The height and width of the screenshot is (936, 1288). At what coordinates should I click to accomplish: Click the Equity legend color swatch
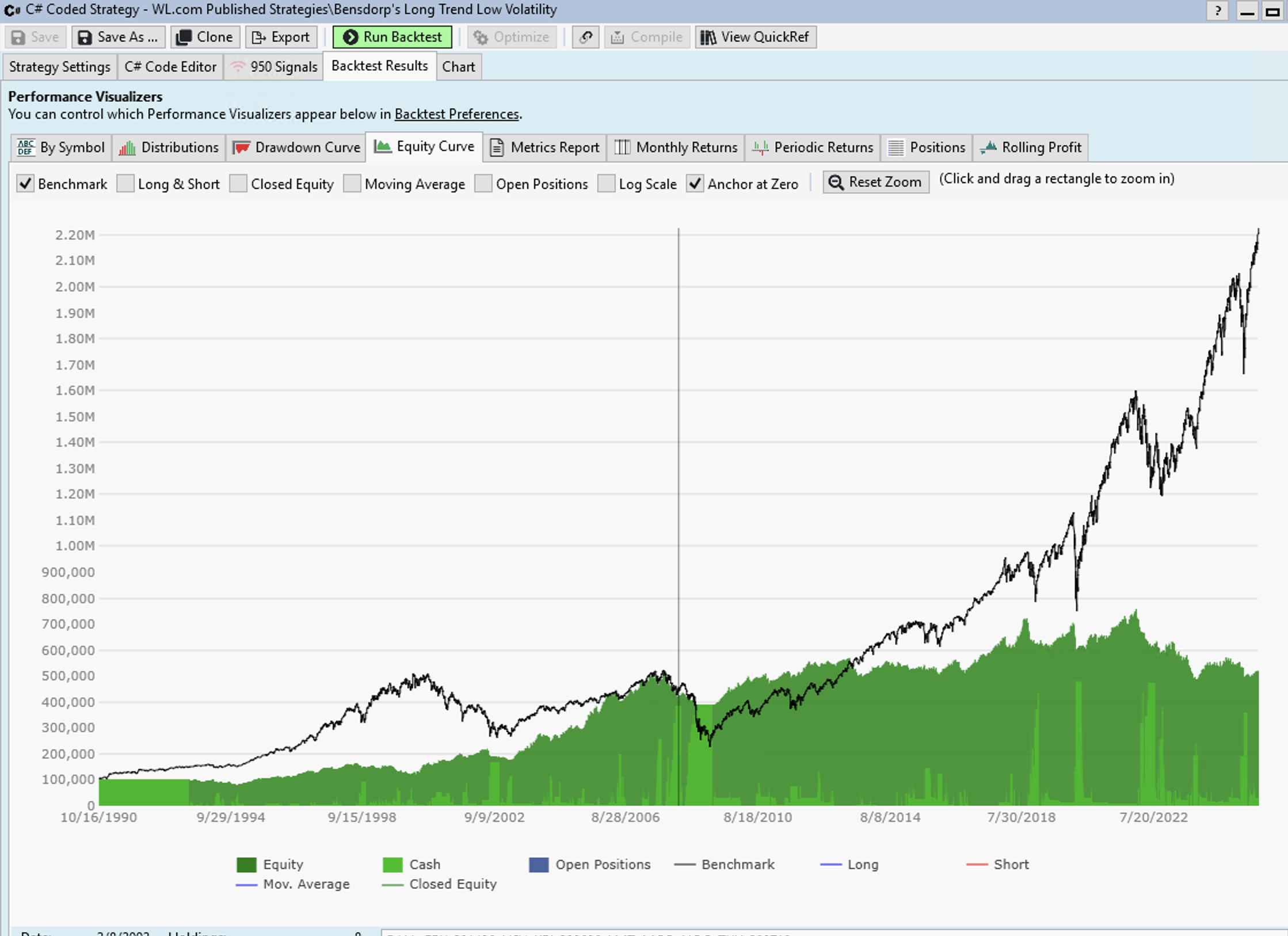[246, 865]
